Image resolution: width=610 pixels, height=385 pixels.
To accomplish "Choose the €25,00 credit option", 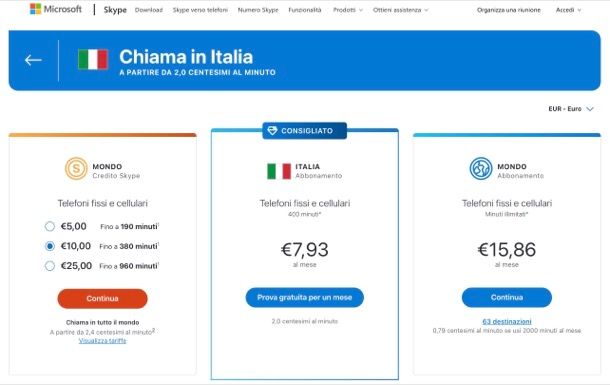I will [x=50, y=266].
